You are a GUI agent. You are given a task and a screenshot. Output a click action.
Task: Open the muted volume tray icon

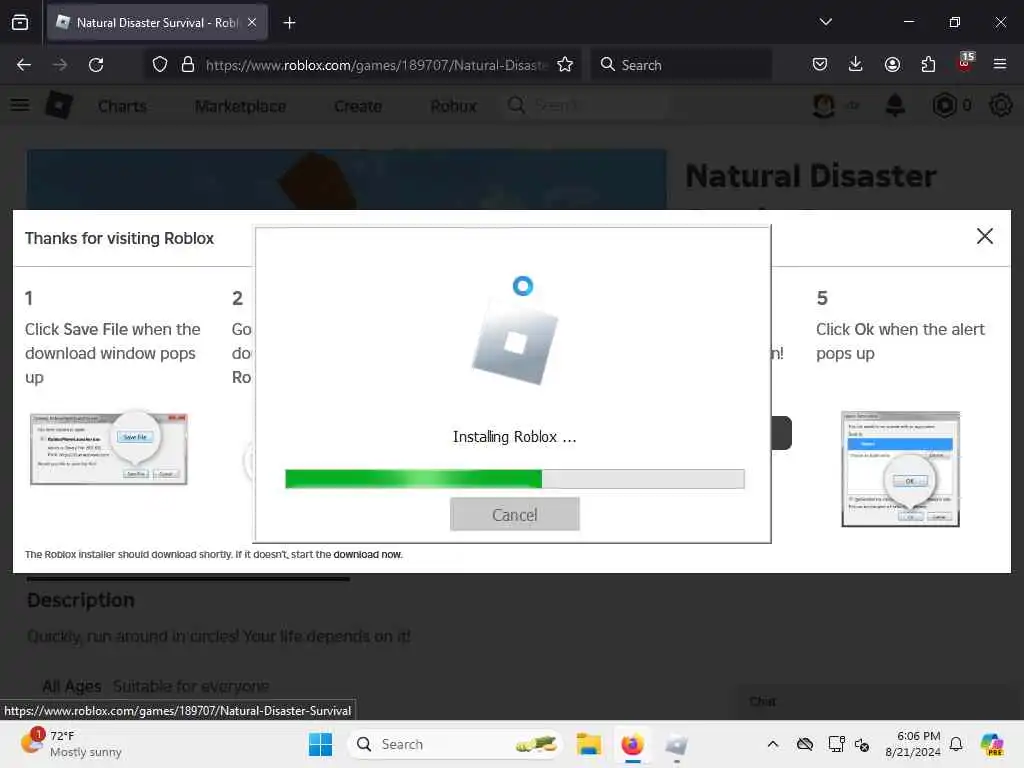(x=862, y=744)
